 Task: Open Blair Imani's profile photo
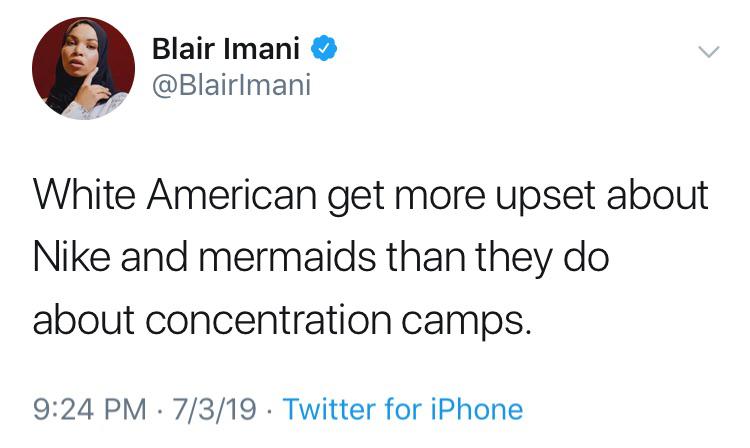(x=83, y=68)
